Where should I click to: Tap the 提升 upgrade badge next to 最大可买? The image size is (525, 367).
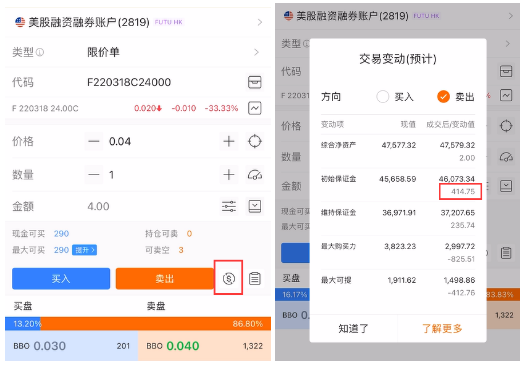(x=84, y=250)
